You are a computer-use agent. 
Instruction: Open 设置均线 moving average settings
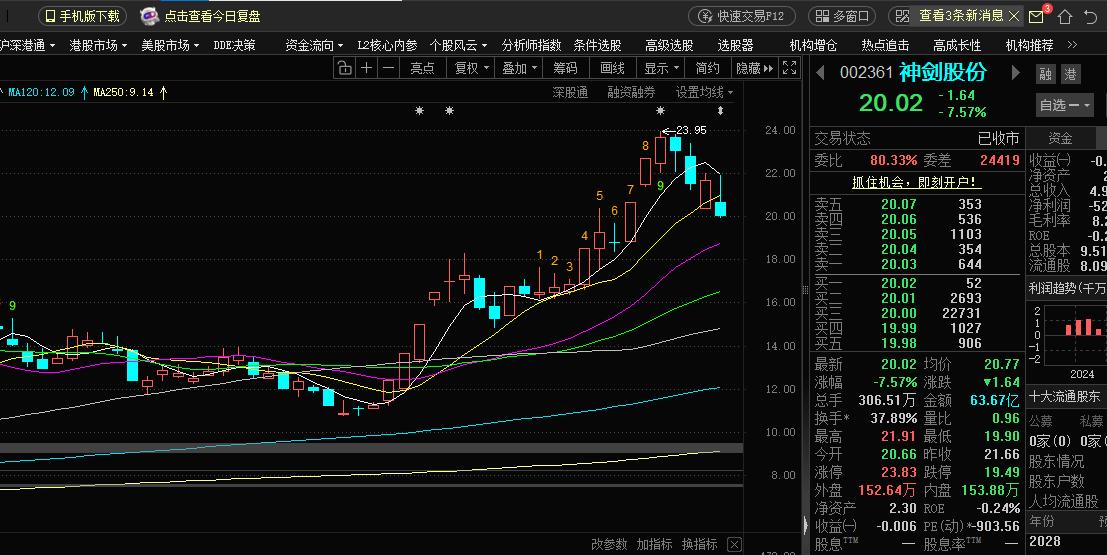(x=704, y=92)
